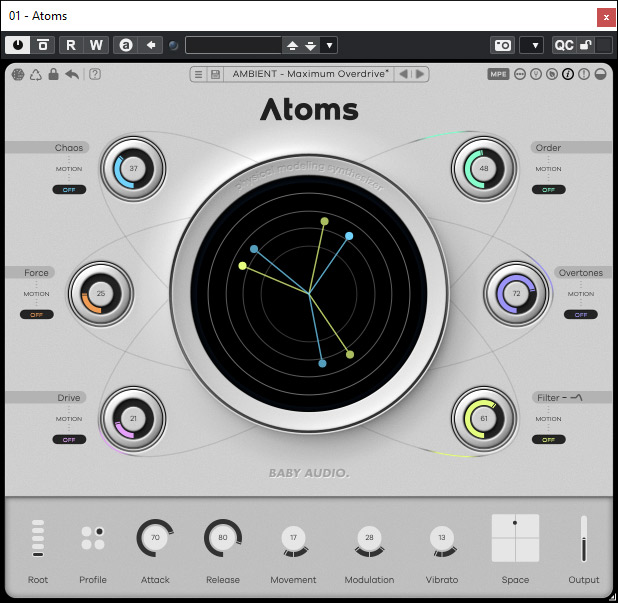Viewport: 618px width, 603px height.
Task: Open the preset browser list menu
Action: pyautogui.click(x=198, y=74)
